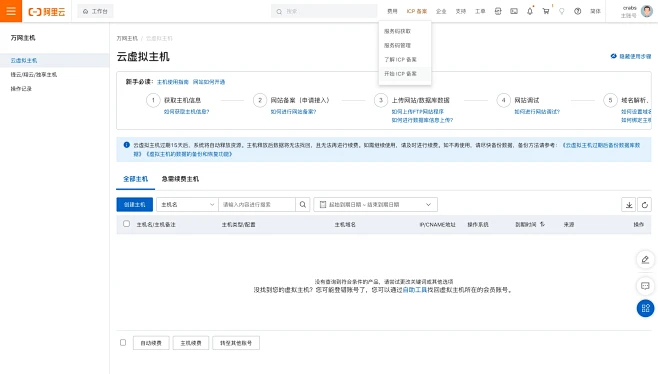Screen dimensions: 658x374
Task: Open the notifications bell
Action: click(530, 11)
